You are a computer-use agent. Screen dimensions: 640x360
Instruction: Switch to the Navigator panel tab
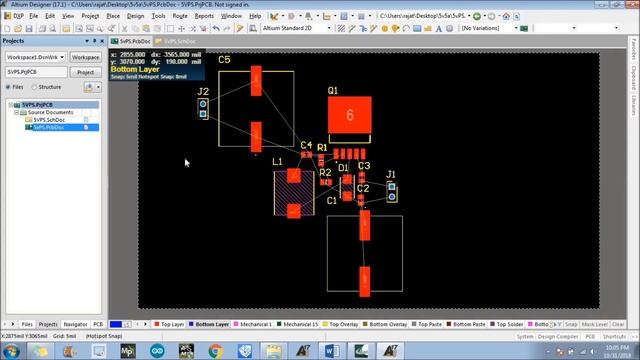pyautogui.click(x=76, y=324)
